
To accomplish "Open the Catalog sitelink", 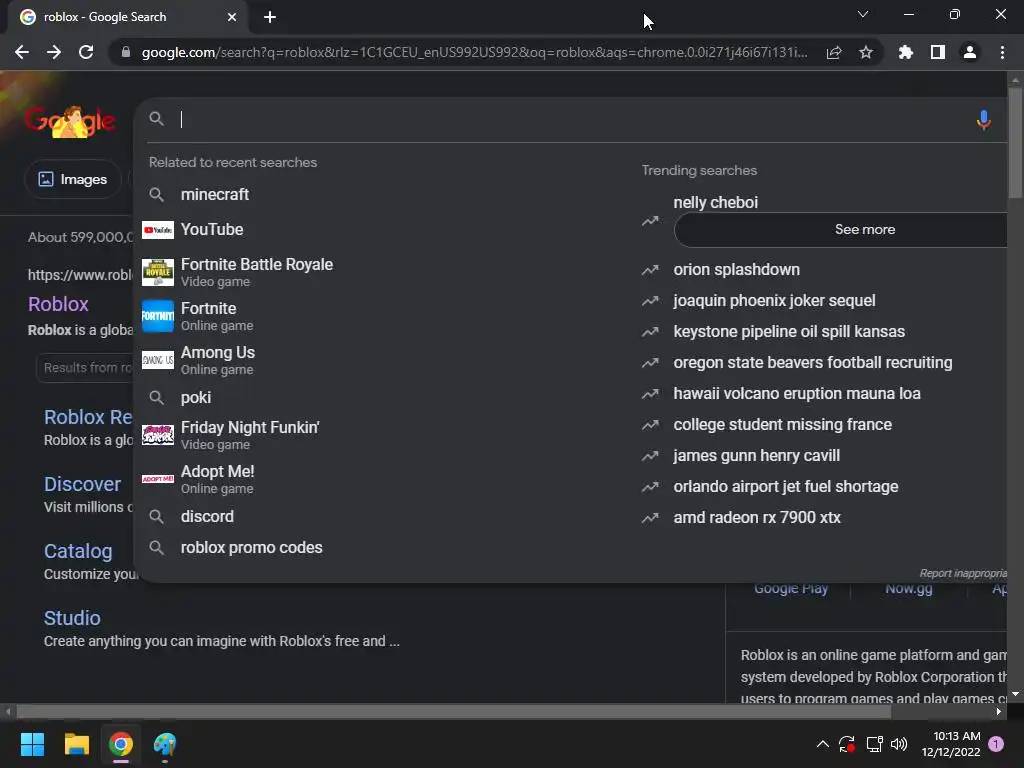I will [x=78, y=551].
